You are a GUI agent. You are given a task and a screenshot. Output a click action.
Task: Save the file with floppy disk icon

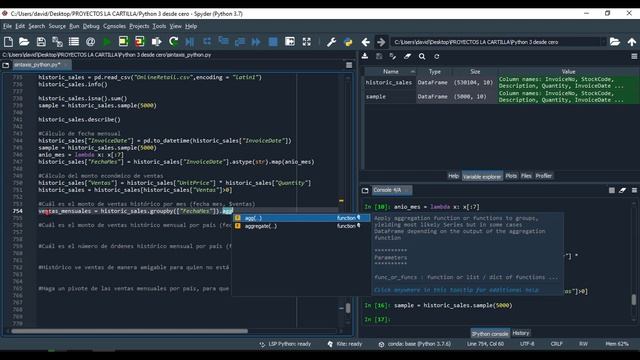tap(41, 42)
